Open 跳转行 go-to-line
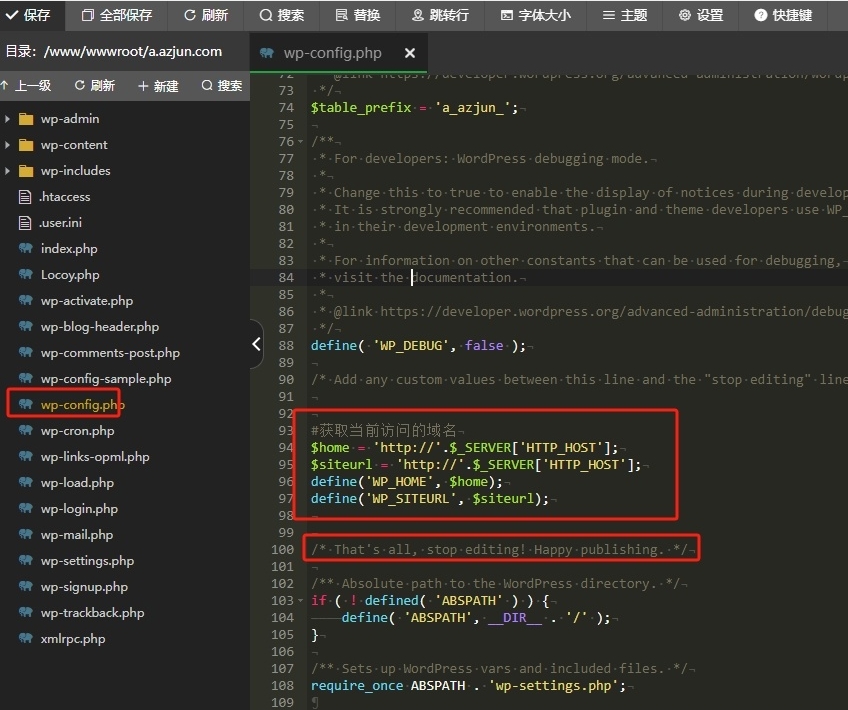848x710 pixels. pyautogui.click(x=440, y=15)
